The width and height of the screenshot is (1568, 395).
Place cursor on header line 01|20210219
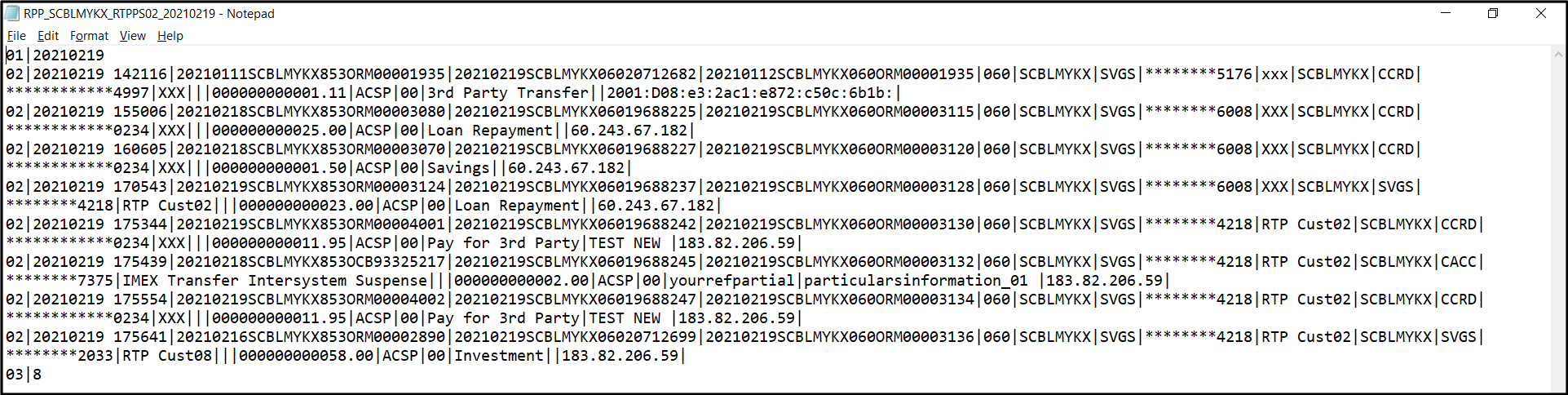pyautogui.click(x=55, y=55)
